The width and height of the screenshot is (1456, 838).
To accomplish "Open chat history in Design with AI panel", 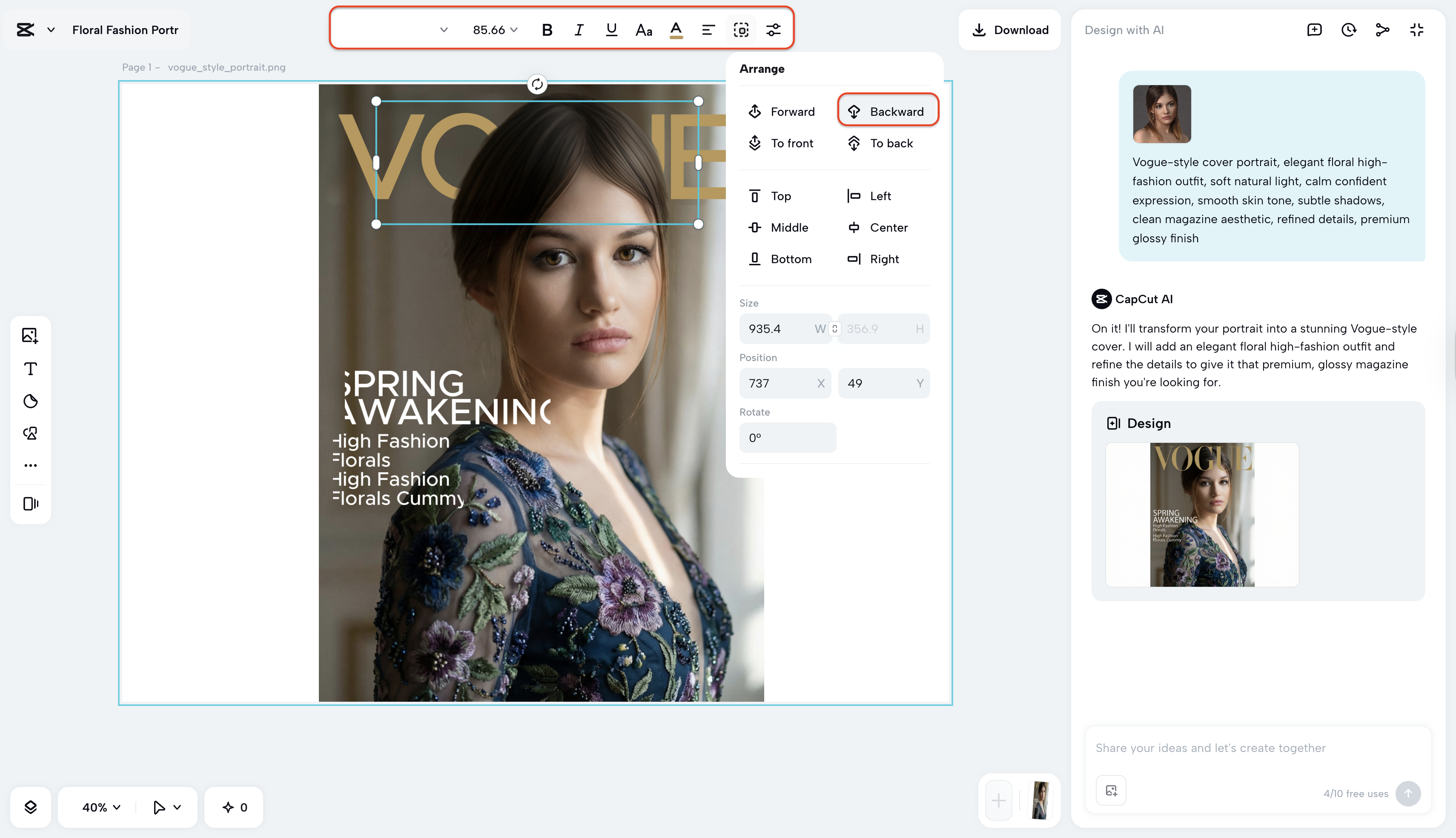I will pos(1348,30).
